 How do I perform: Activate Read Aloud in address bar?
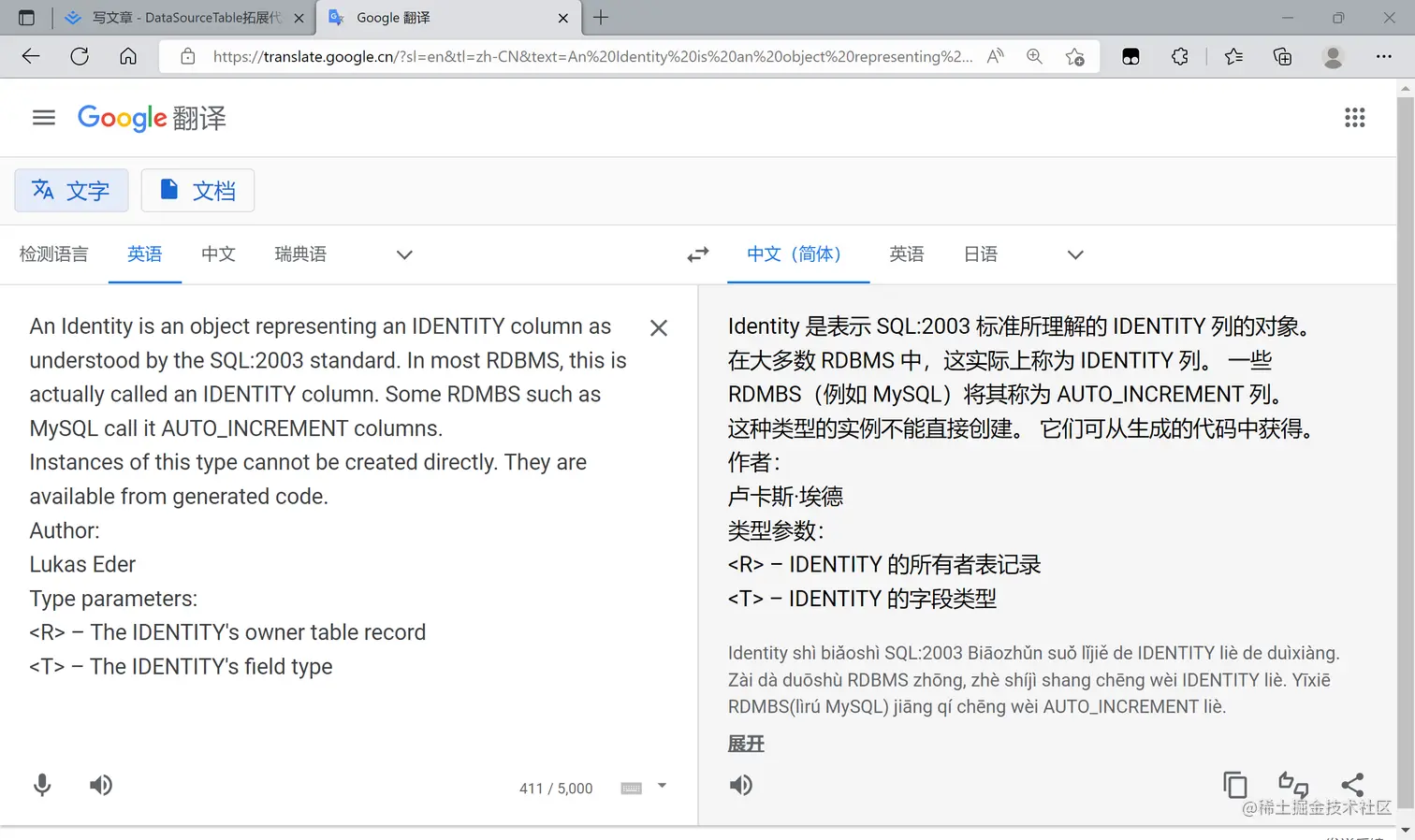click(x=996, y=56)
